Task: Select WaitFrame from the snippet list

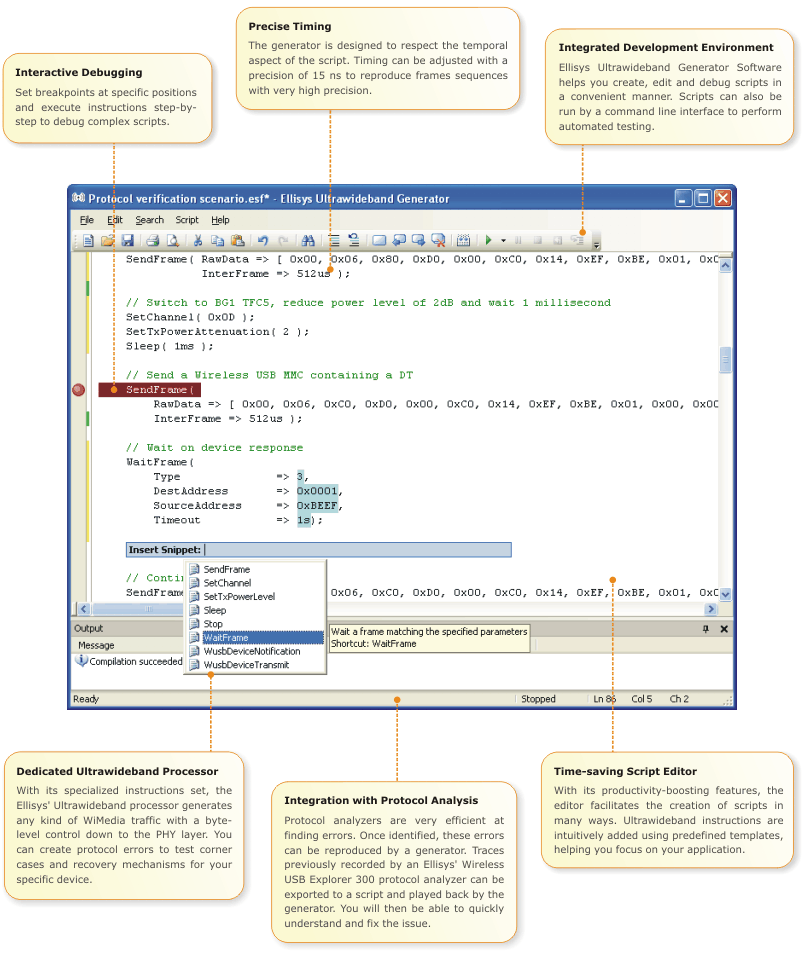Action: [x=225, y=638]
